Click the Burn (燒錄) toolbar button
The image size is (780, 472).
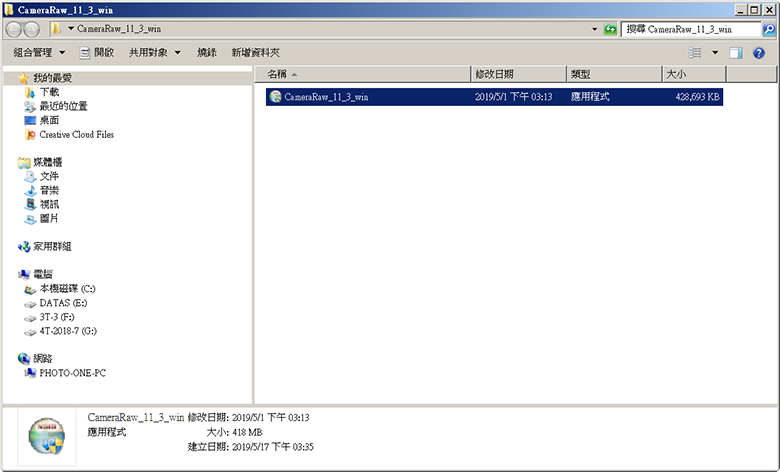[206, 52]
